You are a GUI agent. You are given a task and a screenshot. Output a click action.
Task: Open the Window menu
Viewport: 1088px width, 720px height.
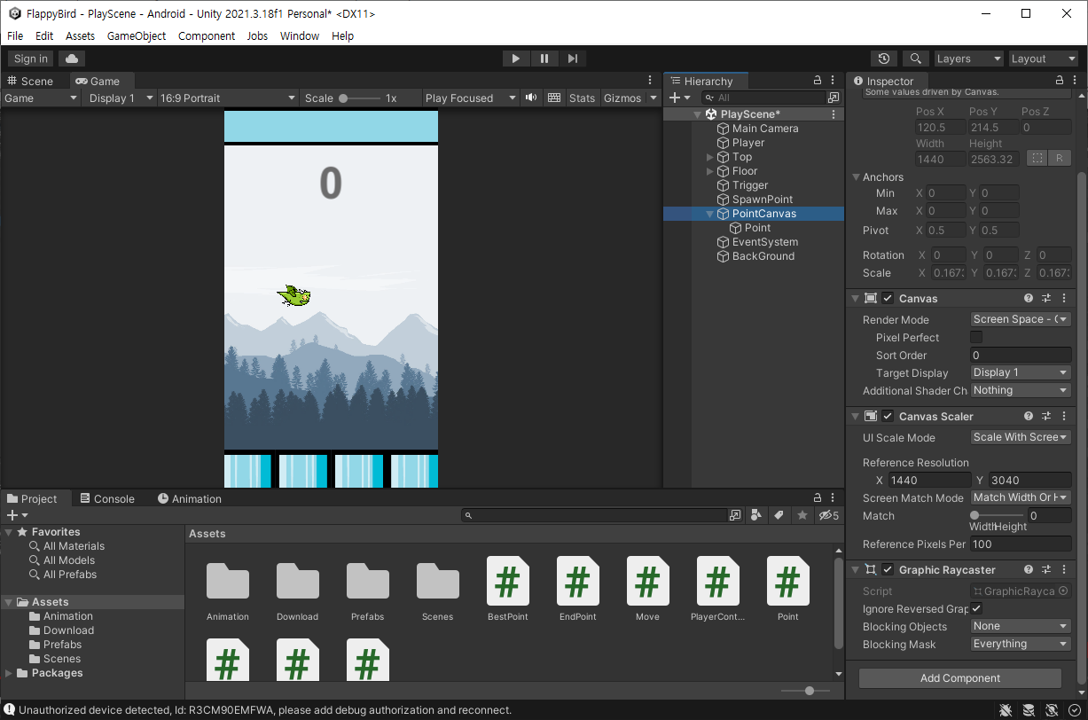299,36
